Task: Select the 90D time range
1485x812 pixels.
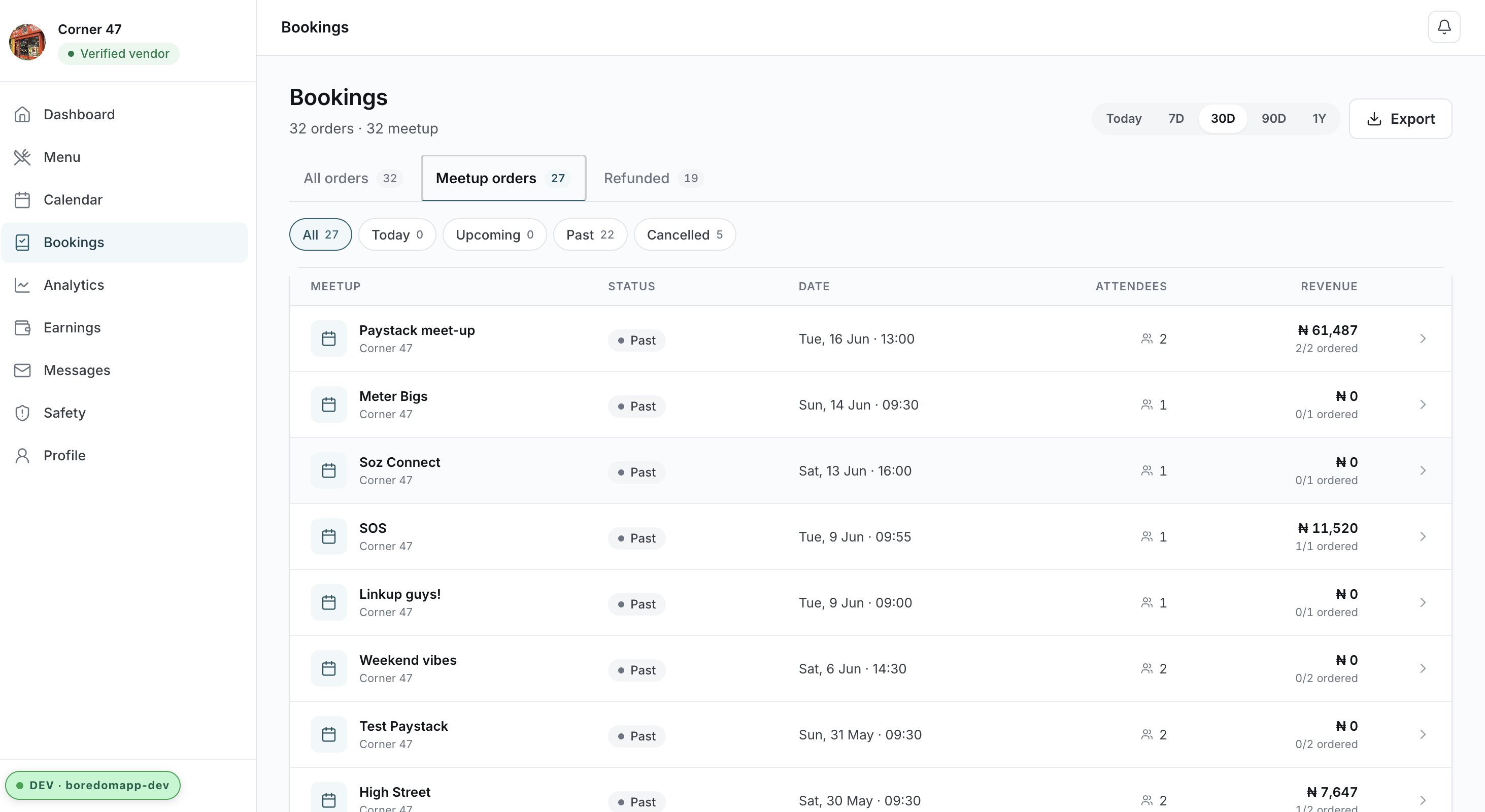Action: pos(1273,119)
